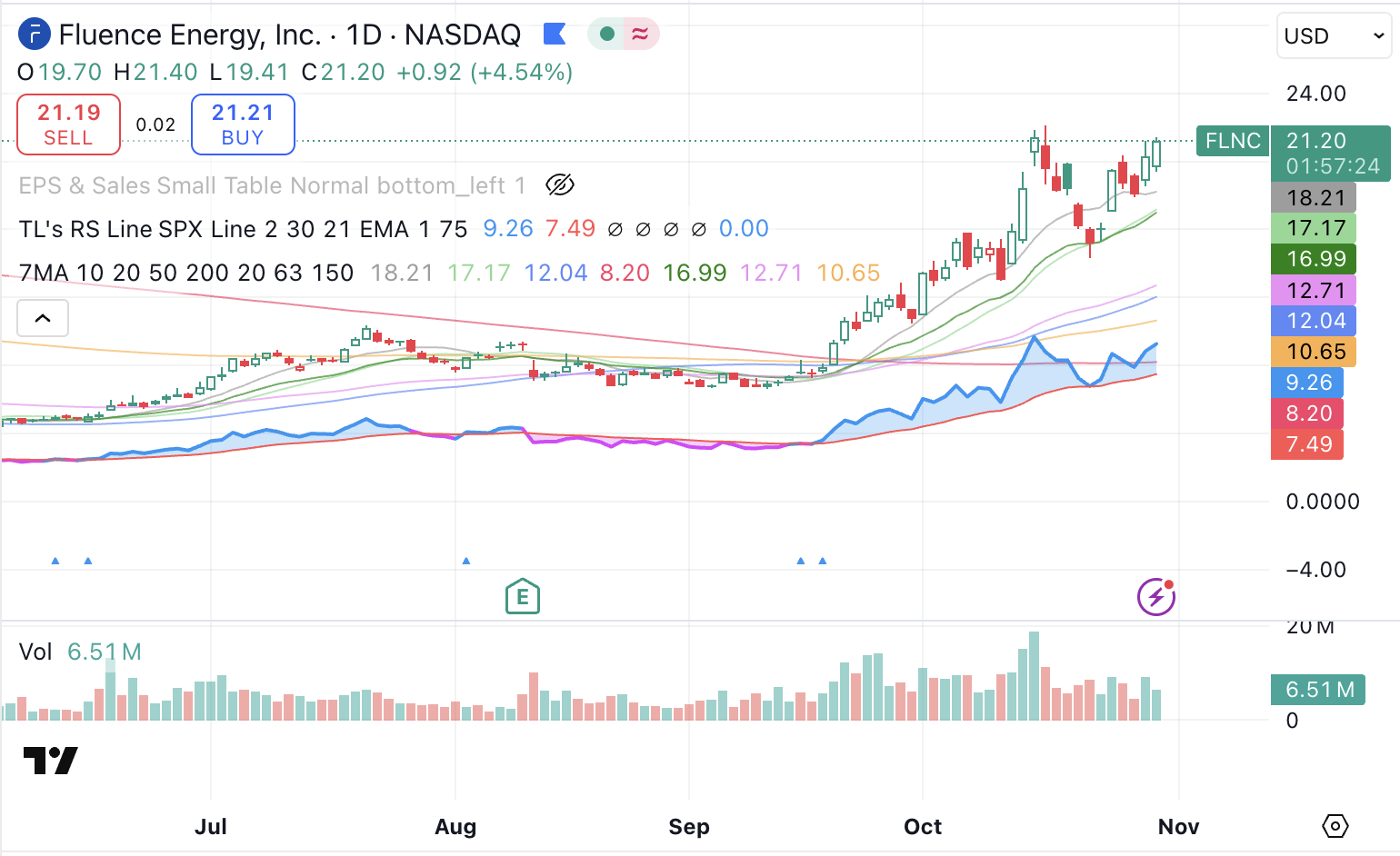
Task: Click the Nov label on time axis
Action: pyautogui.click(x=1179, y=827)
